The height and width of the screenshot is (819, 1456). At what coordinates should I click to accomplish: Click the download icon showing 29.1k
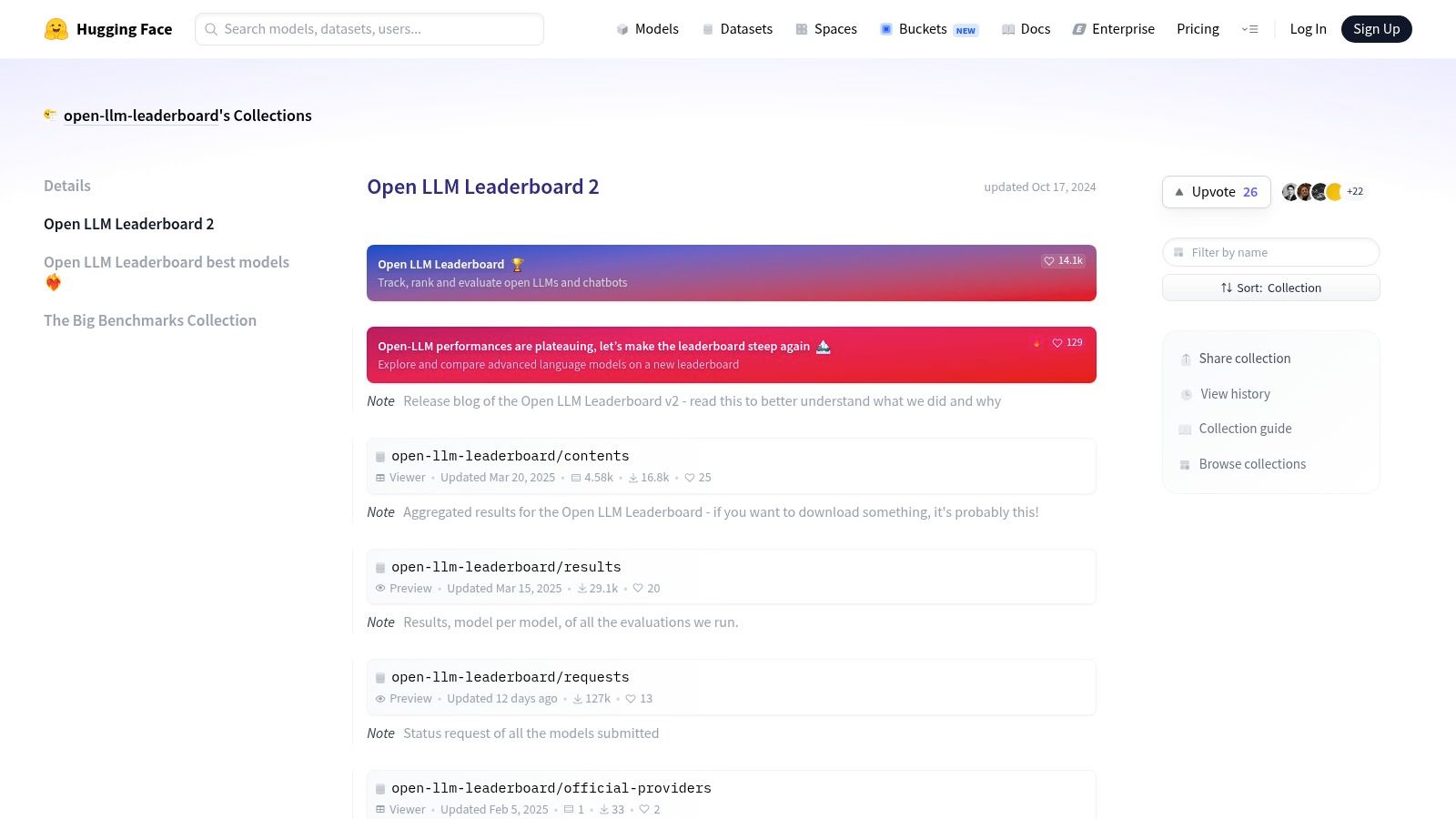(581, 589)
